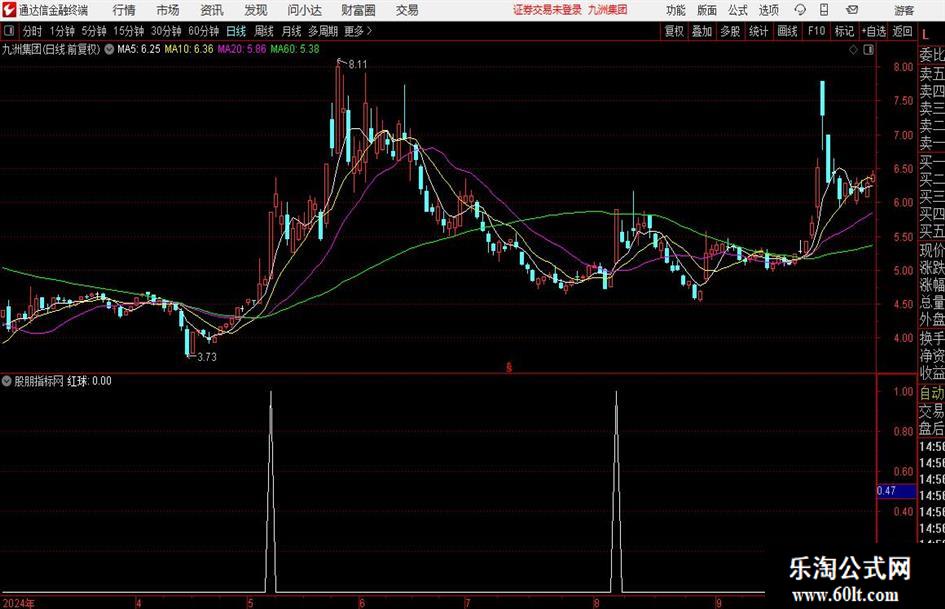
Task: Click the 0.47 indicator value marker
Action: click(895, 491)
